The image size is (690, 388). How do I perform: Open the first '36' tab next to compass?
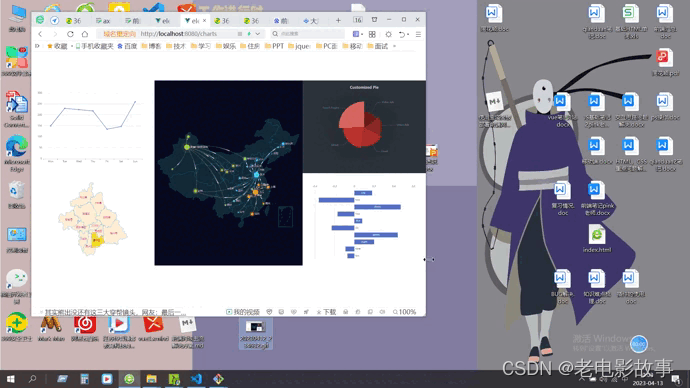tap(73, 21)
